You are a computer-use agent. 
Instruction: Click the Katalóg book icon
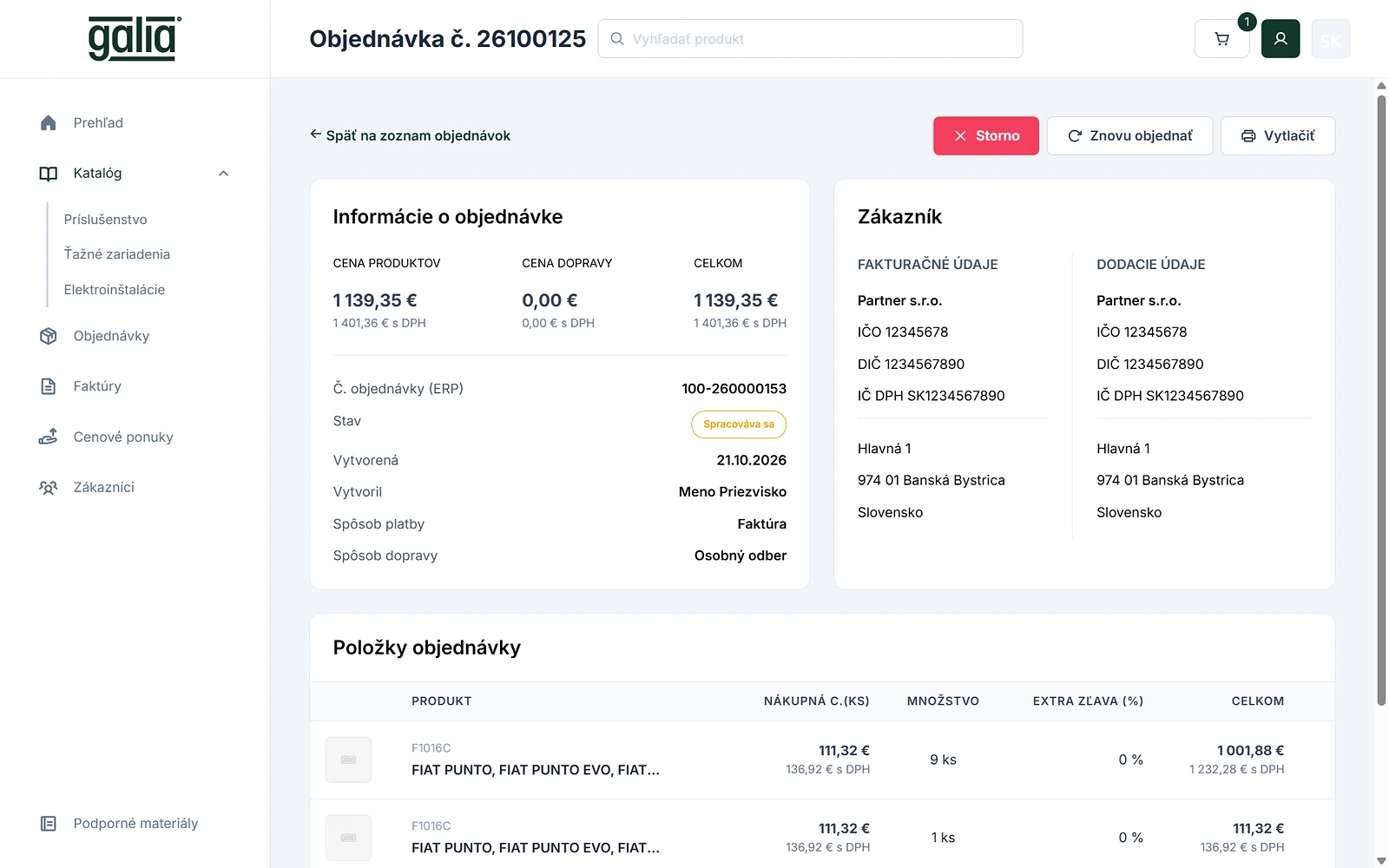pos(49,174)
